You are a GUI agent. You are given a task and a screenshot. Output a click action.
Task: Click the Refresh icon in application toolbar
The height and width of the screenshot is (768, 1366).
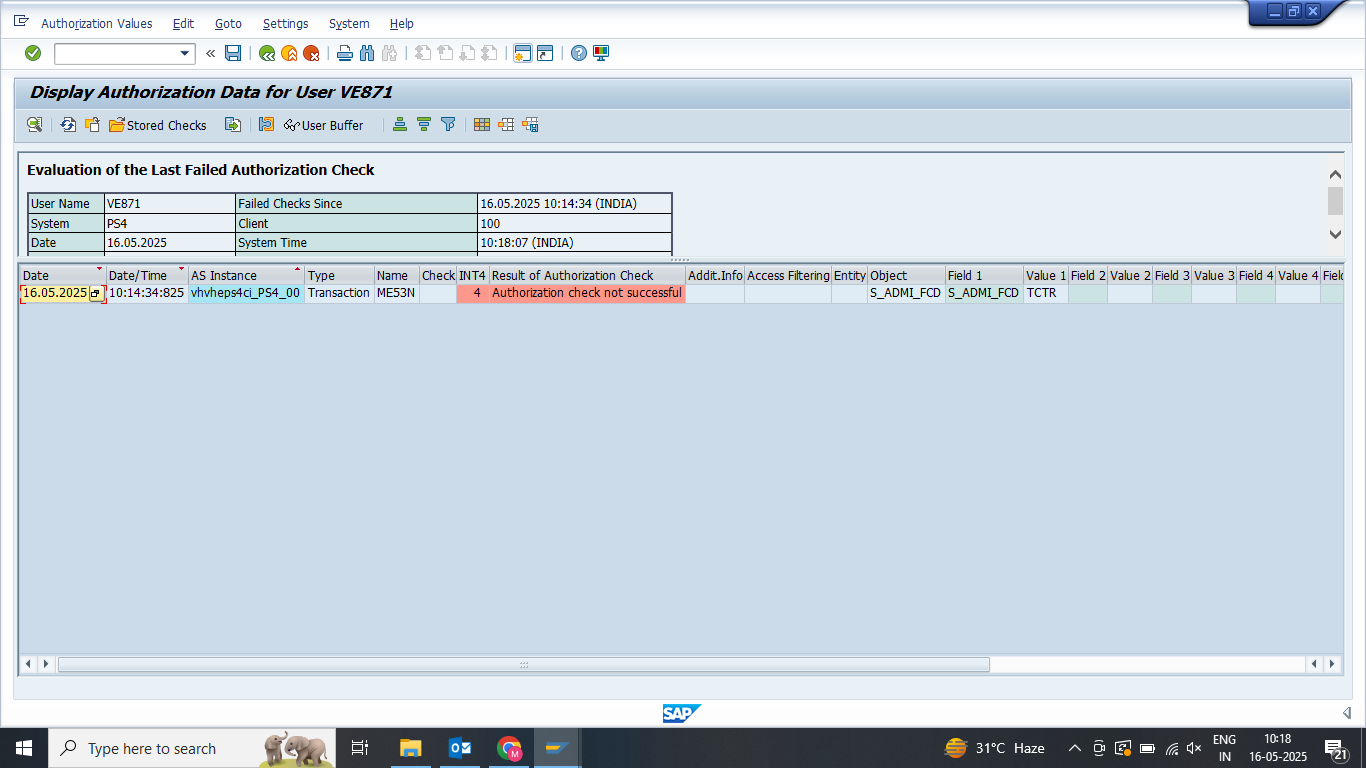click(x=68, y=125)
